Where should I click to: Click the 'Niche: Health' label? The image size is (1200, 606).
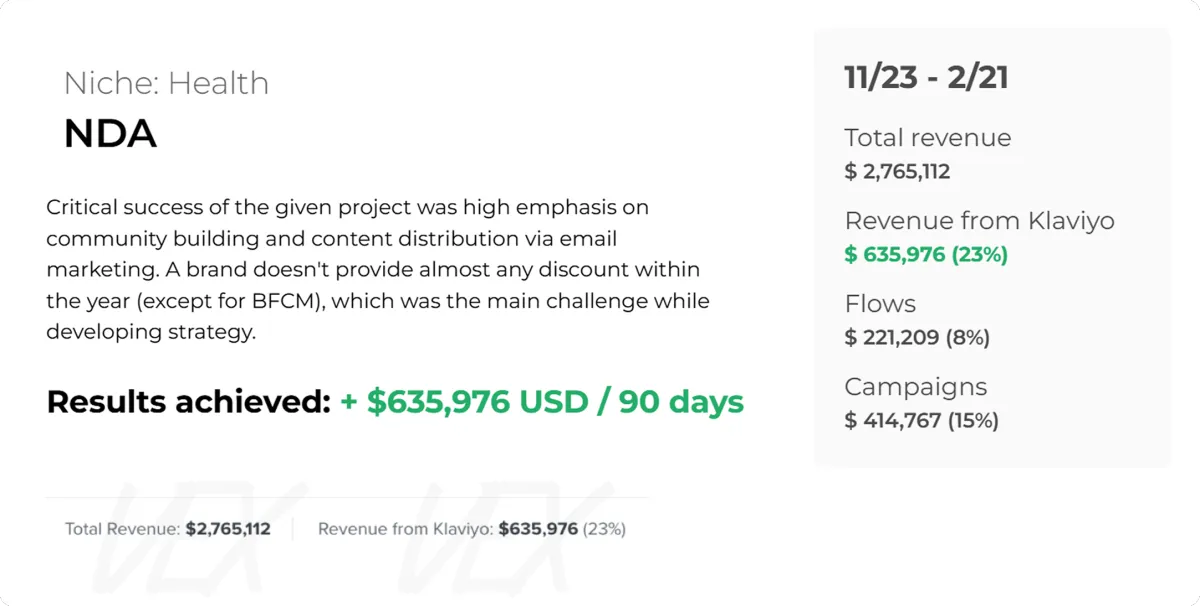166,83
